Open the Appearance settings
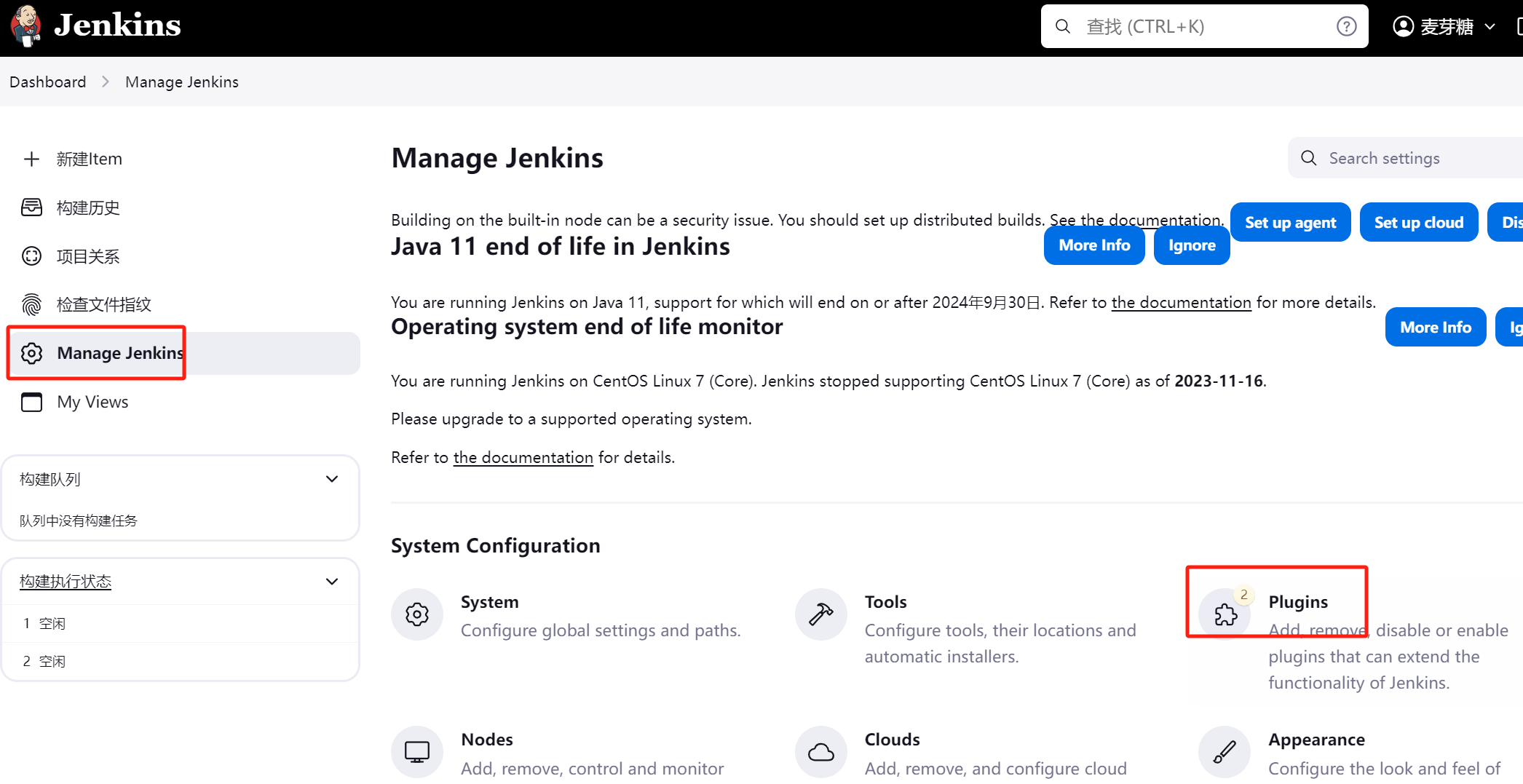1523x784 pixels. pos(1317,740)
